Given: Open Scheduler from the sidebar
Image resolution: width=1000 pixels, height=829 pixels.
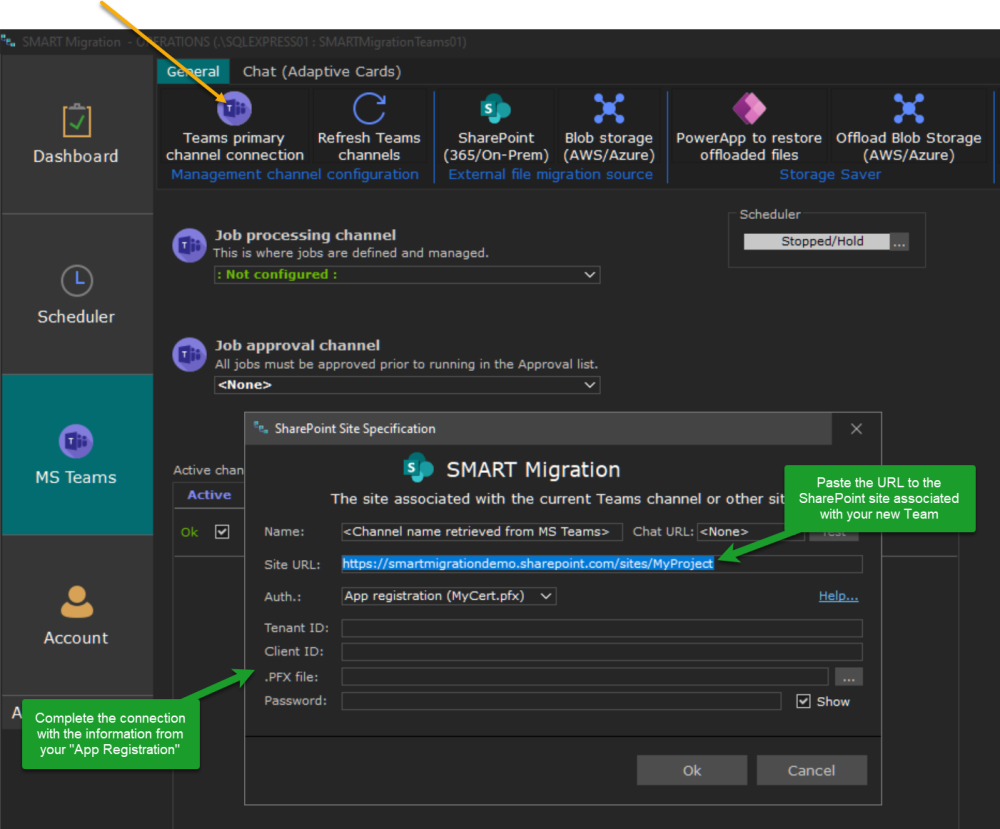Looking at the screenshot, I should tap(77, 295).
